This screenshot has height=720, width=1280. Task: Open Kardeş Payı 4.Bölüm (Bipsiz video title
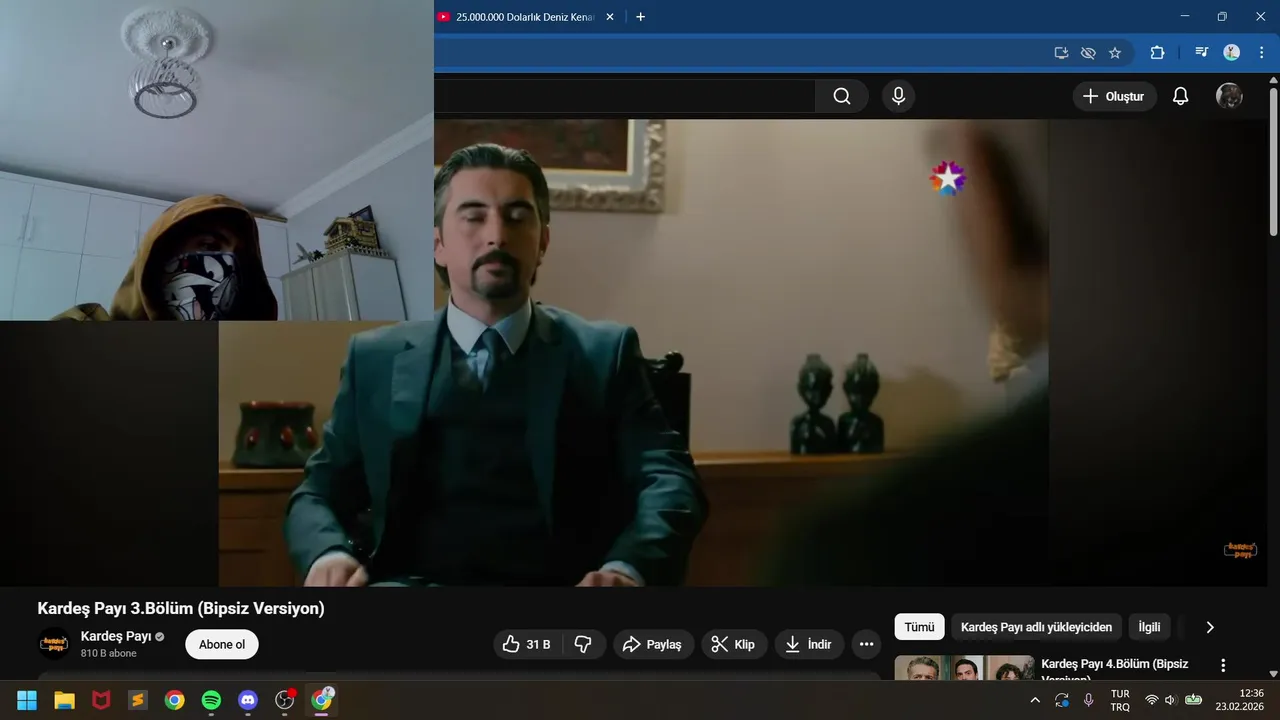point(1115,668)
